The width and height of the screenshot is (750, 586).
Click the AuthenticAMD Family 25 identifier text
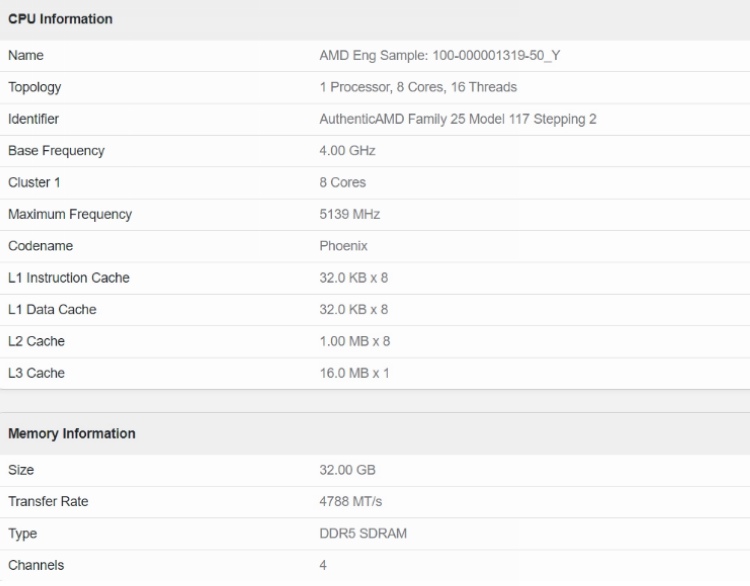[457, 119]
